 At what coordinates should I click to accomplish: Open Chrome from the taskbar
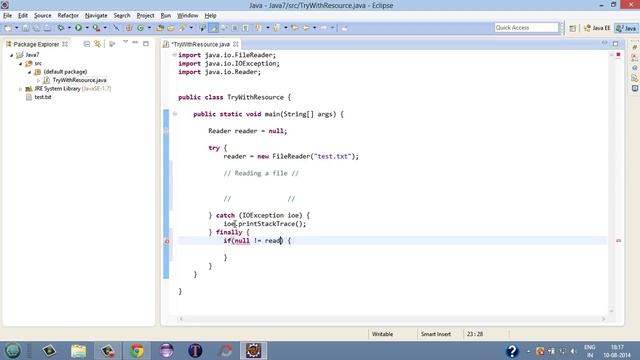click(137, 351)
